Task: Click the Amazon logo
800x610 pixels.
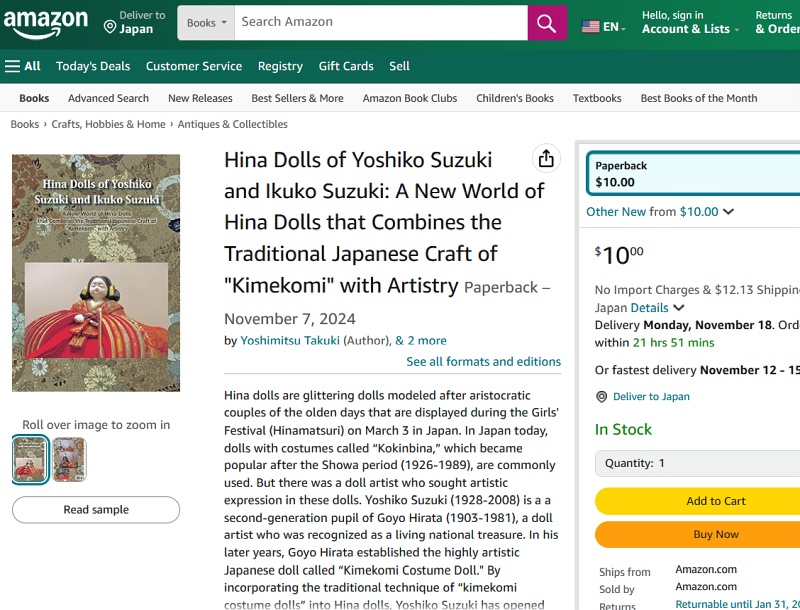Action: click(x=44, y=23)
